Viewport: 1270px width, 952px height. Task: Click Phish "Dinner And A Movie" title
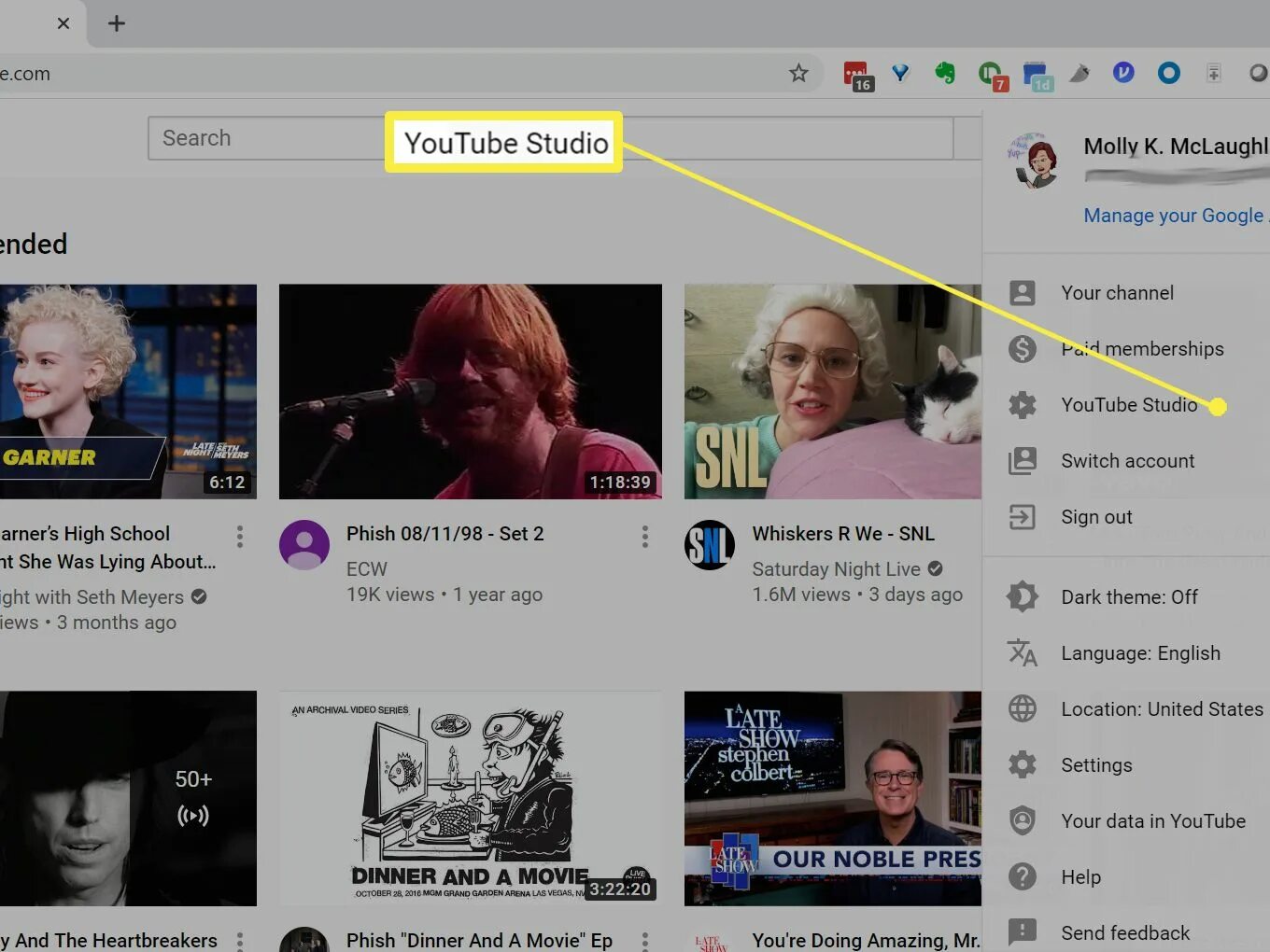(x=479, y=940)
